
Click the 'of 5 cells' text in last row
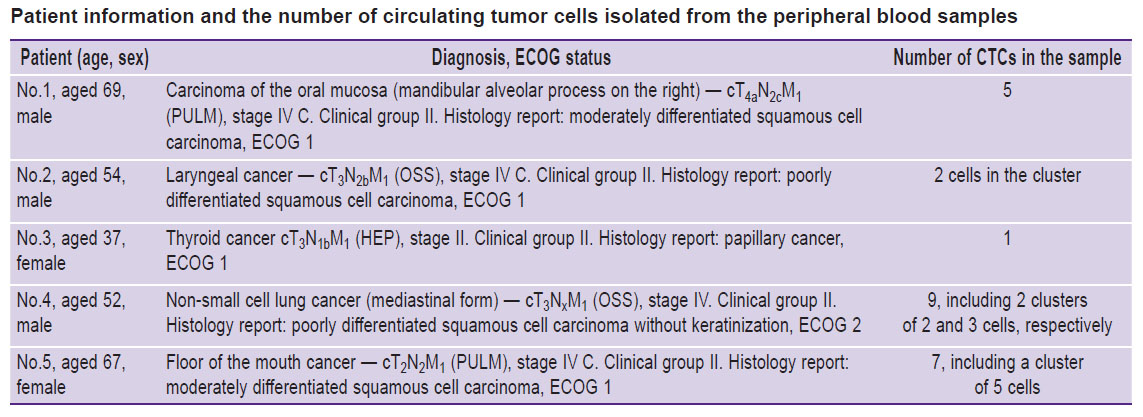[x=1007, y=387]
